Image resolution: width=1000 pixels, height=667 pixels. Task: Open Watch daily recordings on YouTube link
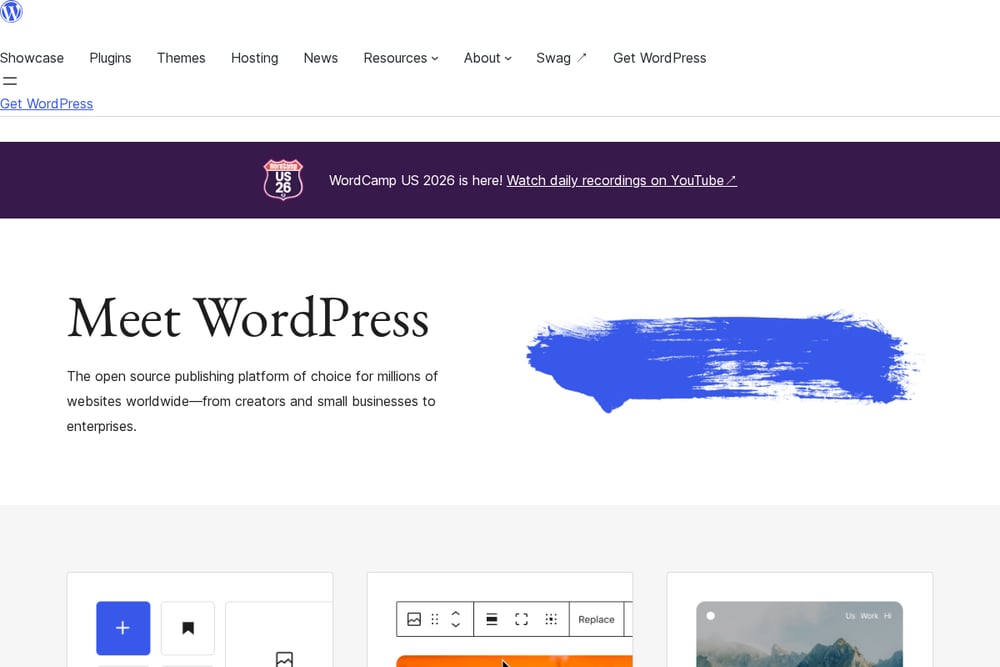point(622,180)
